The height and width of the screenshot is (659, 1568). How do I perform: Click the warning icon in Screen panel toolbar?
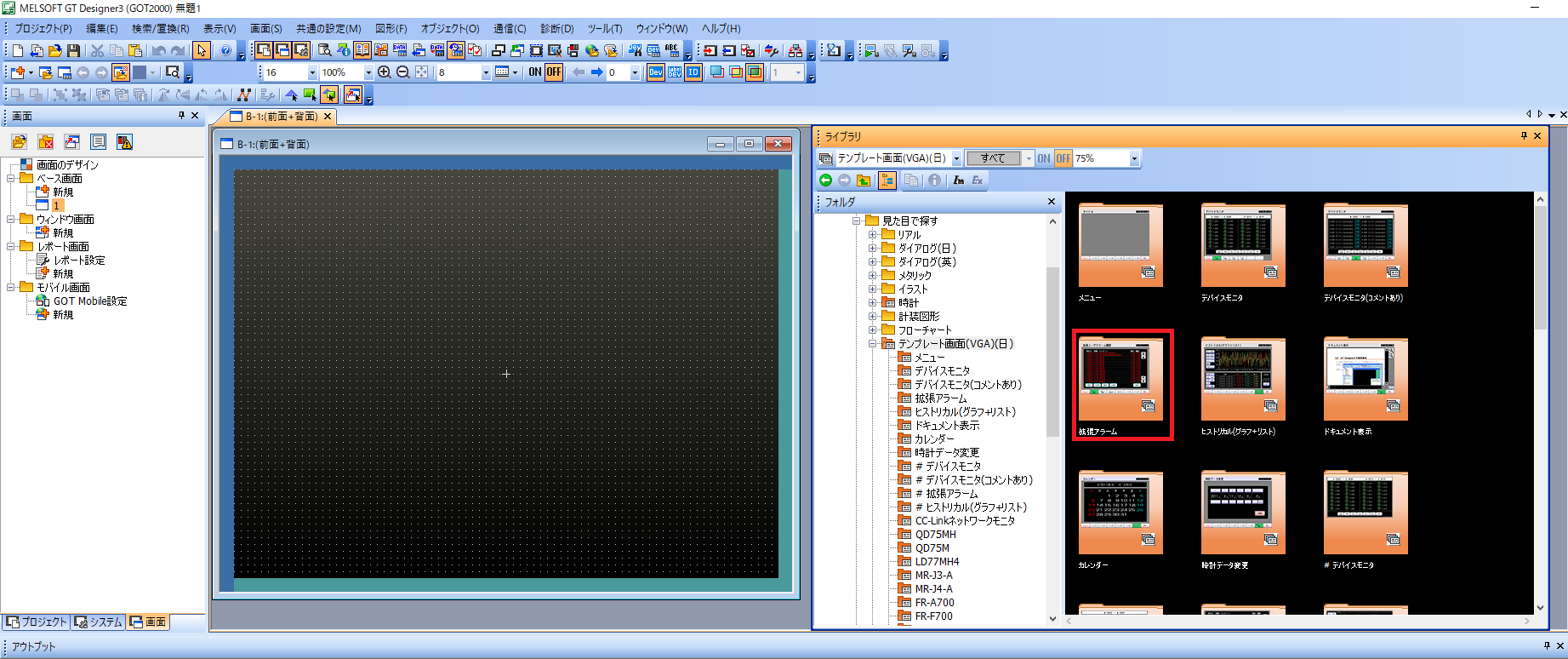[x=125, y=142]
